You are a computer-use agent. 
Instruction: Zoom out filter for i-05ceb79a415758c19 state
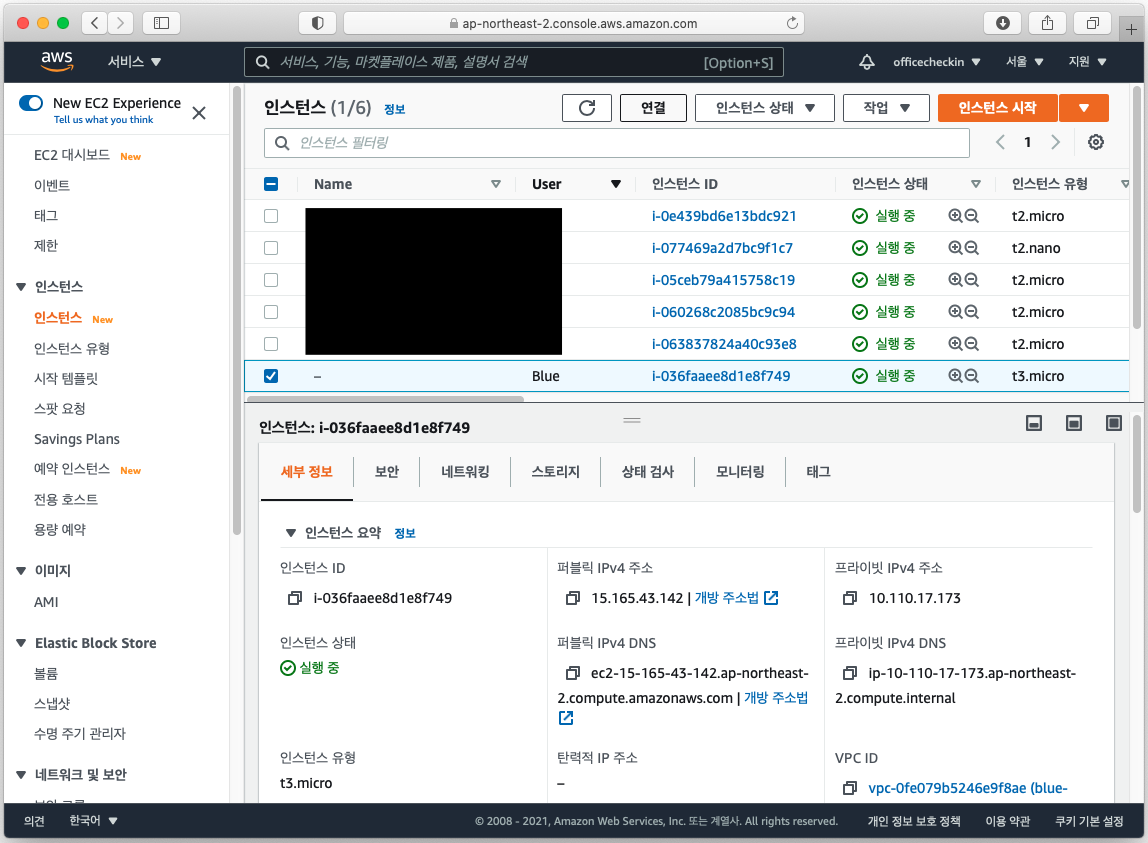(972, 280)
